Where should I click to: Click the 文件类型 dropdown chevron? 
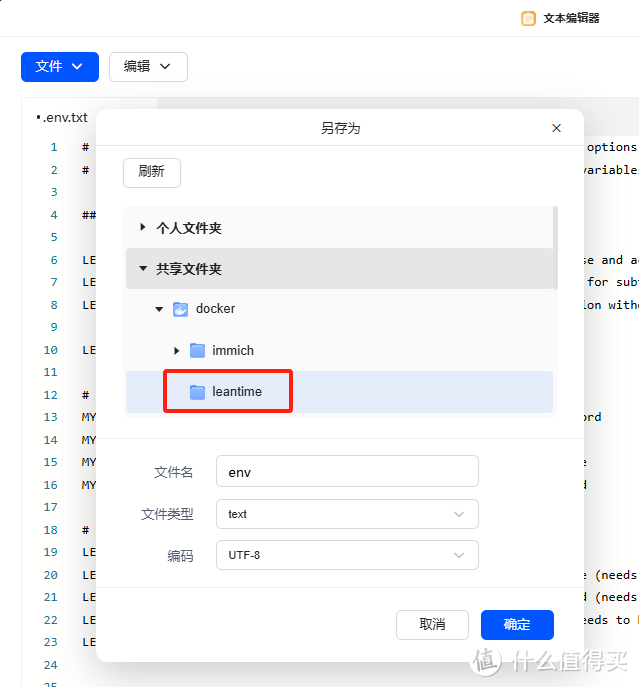tap(458, 514)
